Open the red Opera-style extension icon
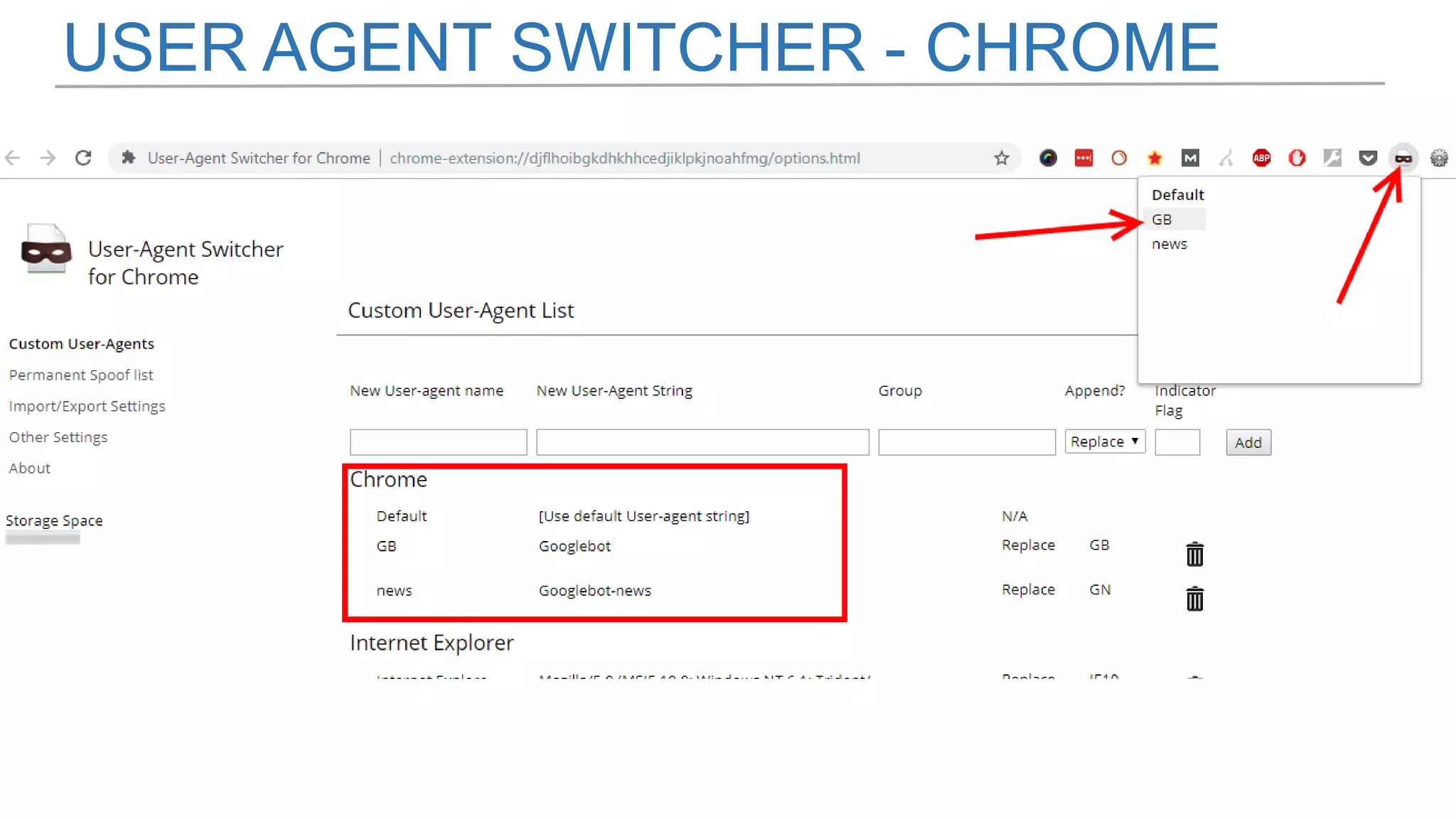The width and height of the screenshot is (1456, 819). click(1297, 158)
